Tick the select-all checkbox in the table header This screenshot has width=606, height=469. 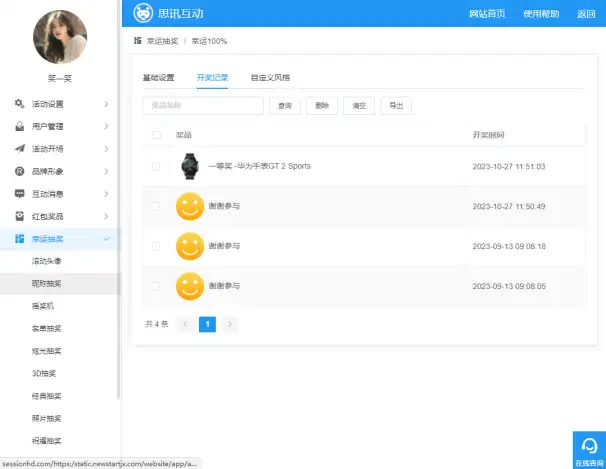pyautogui.click(x=157, y=135)
